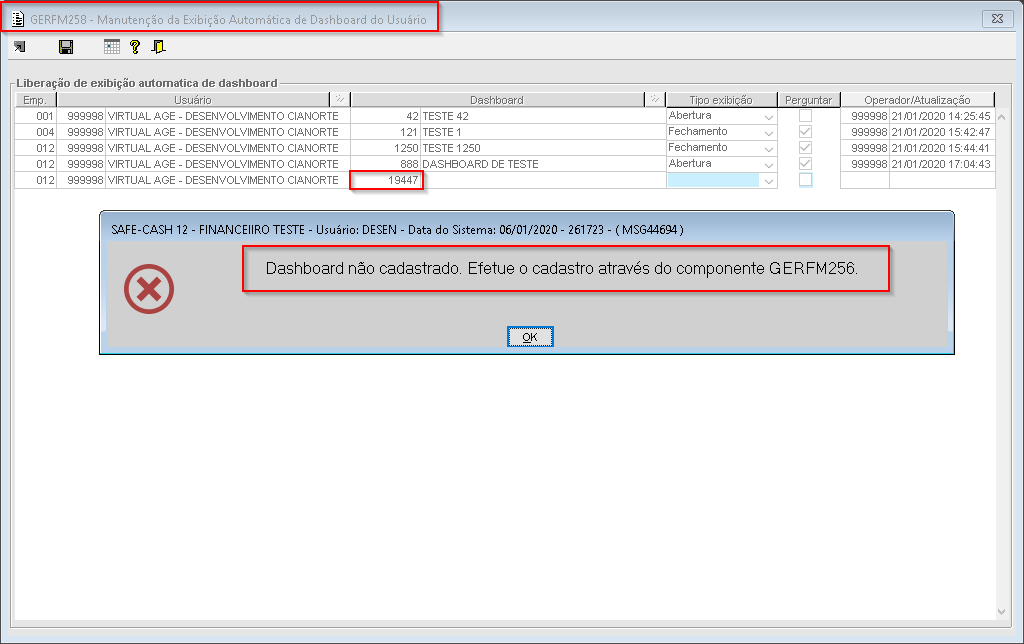The image size is (1024, 644).
Task: Open Tipo exibição dropdown for TESTE 1250
Action: pos(769,148)
